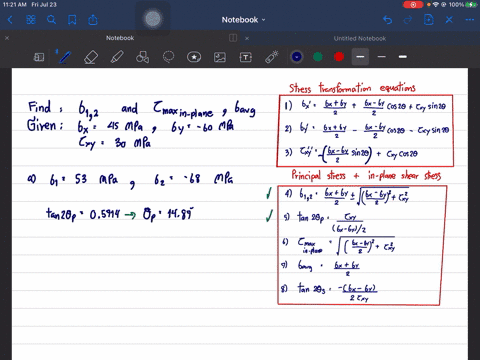Tap the floating assistive touch button

click(153, 19)
